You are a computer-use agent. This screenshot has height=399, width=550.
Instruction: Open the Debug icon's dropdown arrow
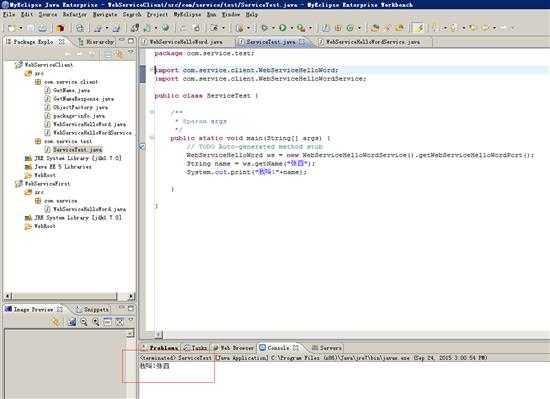coord(273,28)
